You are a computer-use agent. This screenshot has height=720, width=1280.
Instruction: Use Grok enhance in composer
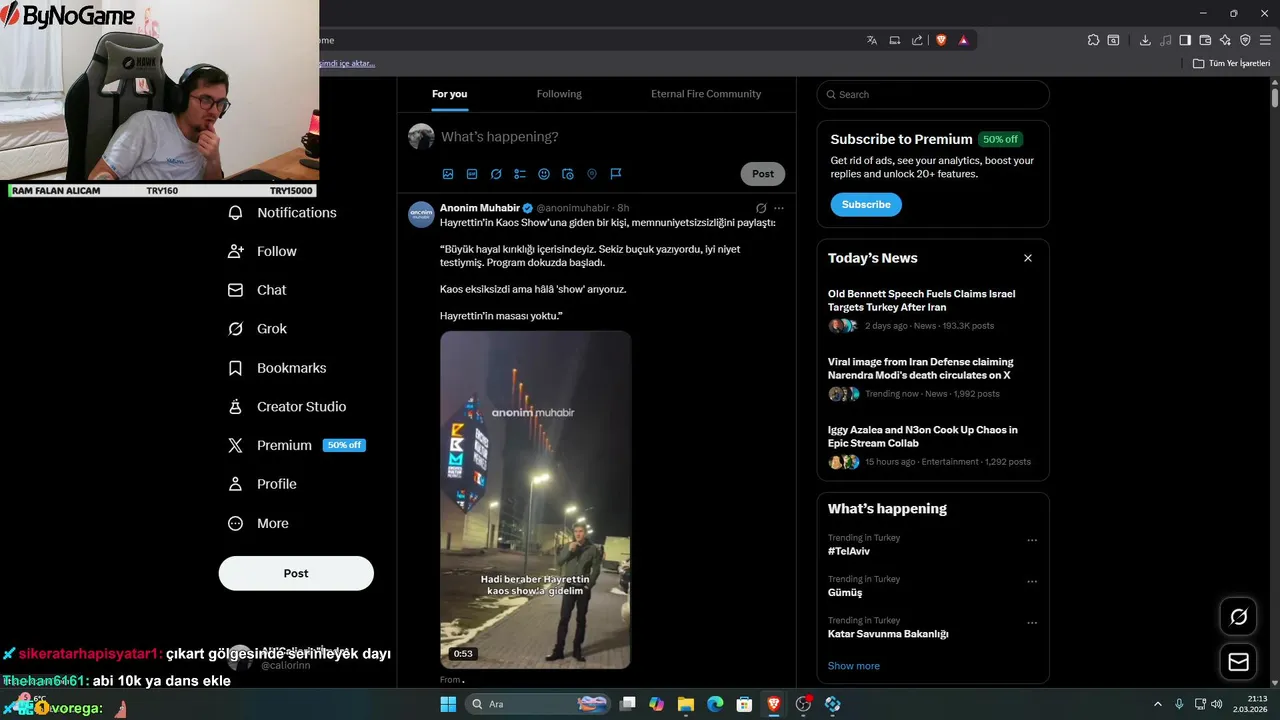pyautogui.click(x=496, y=174)
